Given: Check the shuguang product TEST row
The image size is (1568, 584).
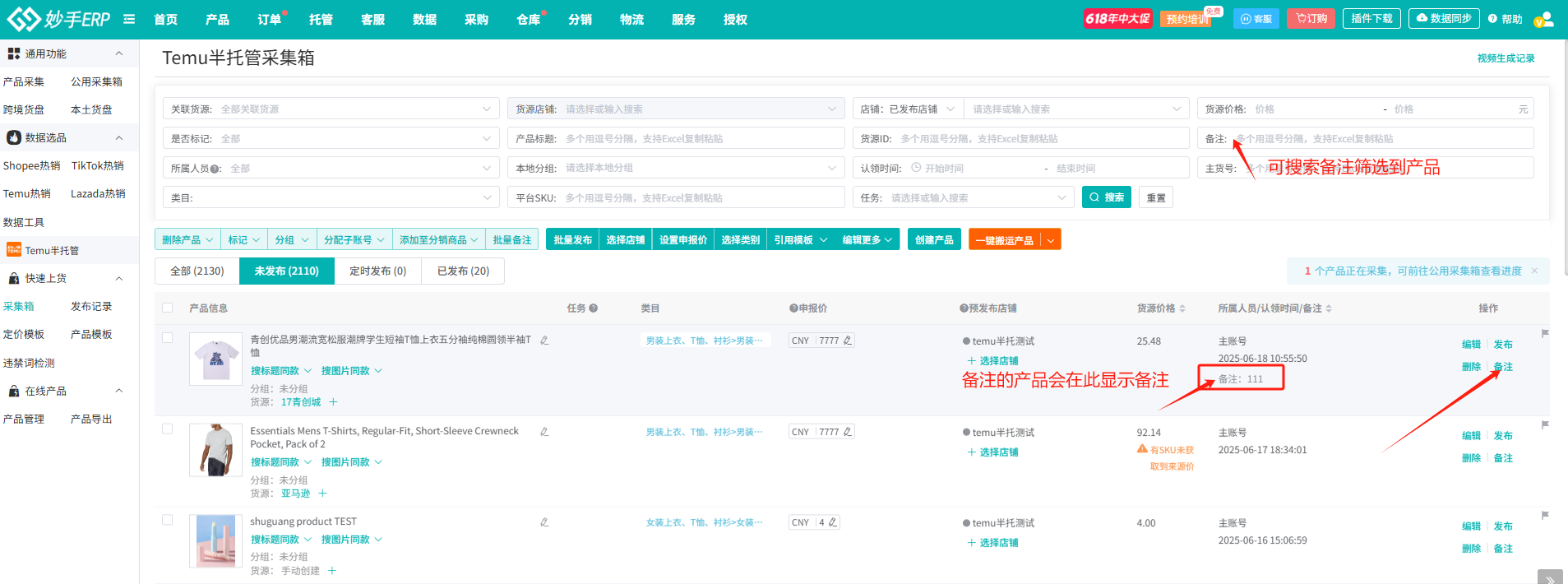Looking at the screenshot, I should [168, 520].
